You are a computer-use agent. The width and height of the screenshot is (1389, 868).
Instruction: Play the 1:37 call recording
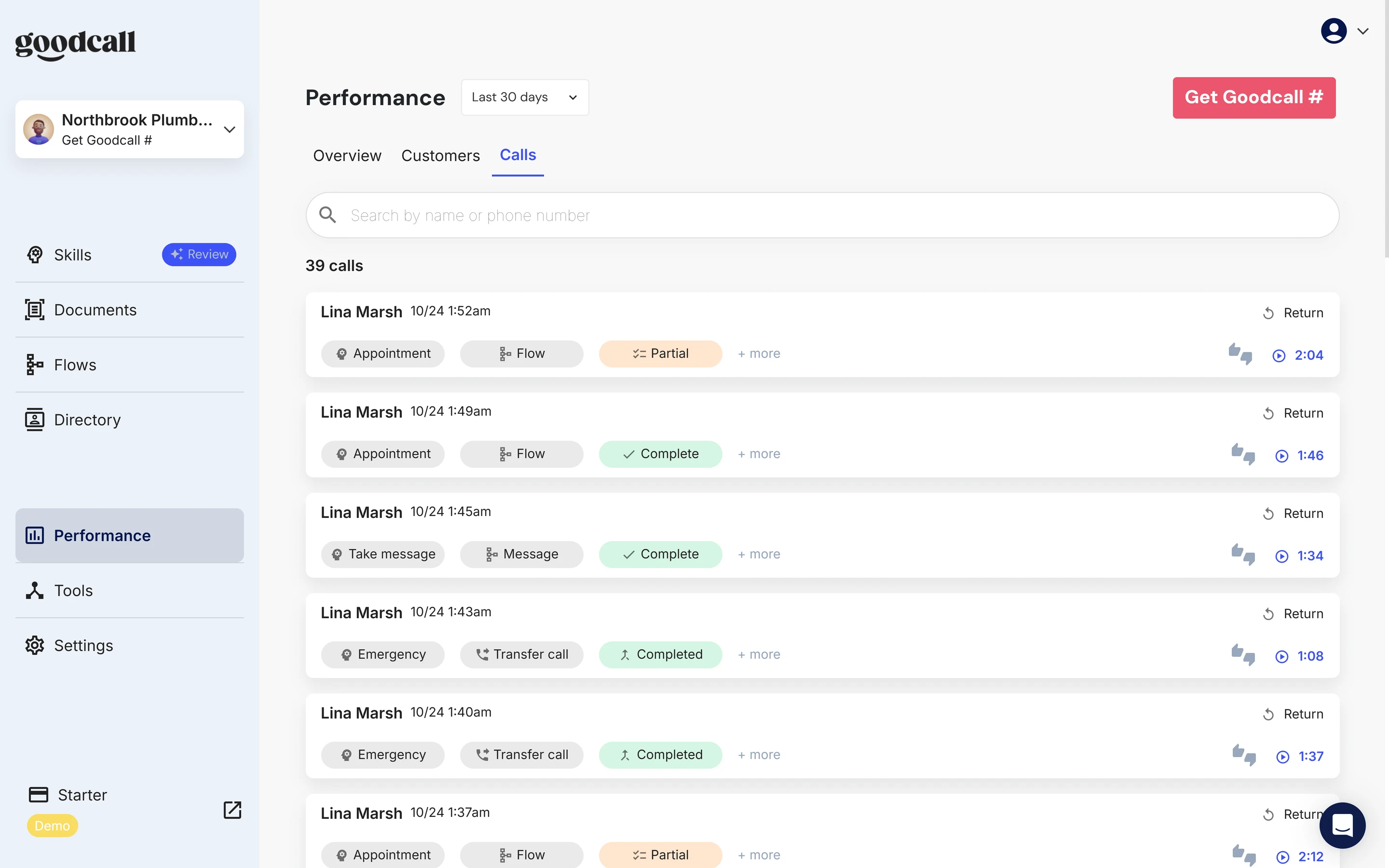[1300, 757]
